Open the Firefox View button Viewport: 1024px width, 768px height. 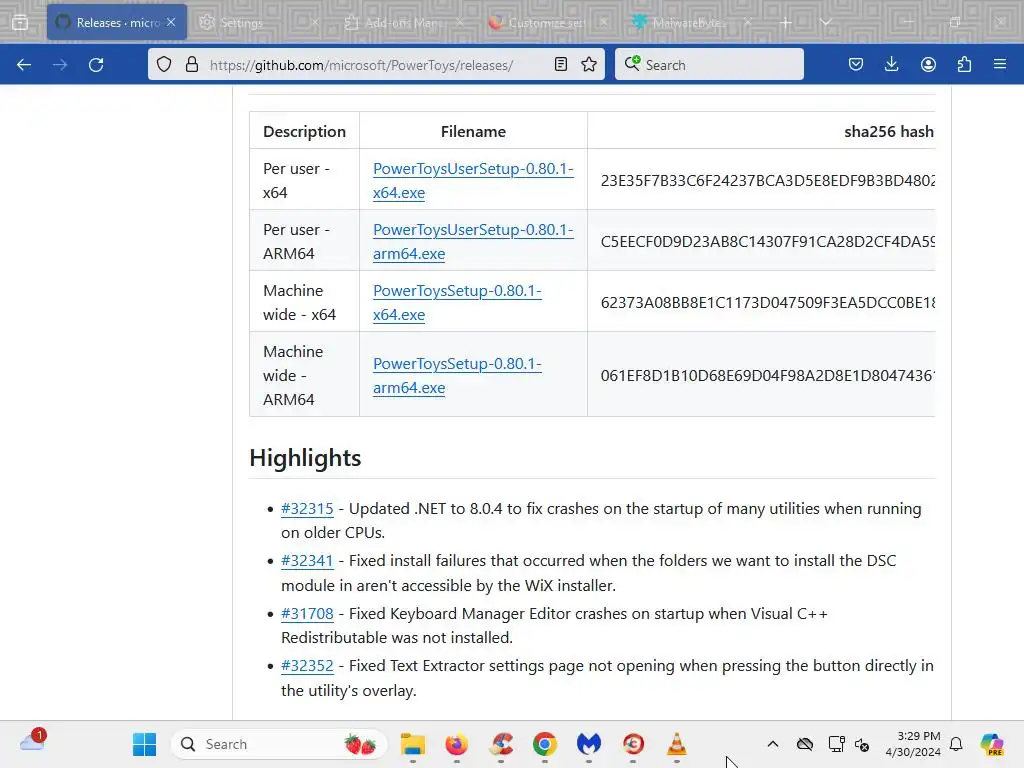(20, 22)
